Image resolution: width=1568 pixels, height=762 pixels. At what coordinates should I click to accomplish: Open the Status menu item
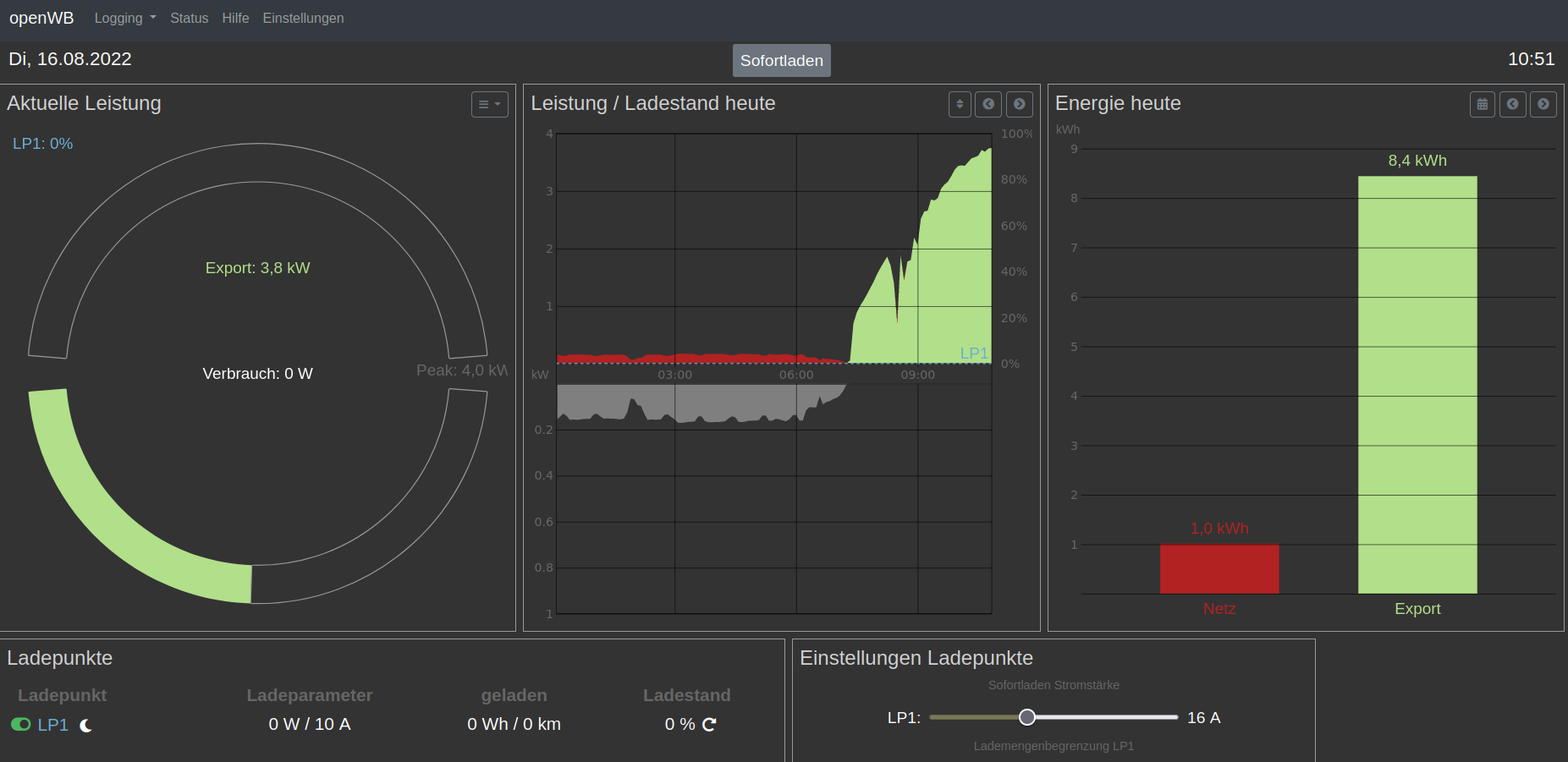tap(189, 18)
